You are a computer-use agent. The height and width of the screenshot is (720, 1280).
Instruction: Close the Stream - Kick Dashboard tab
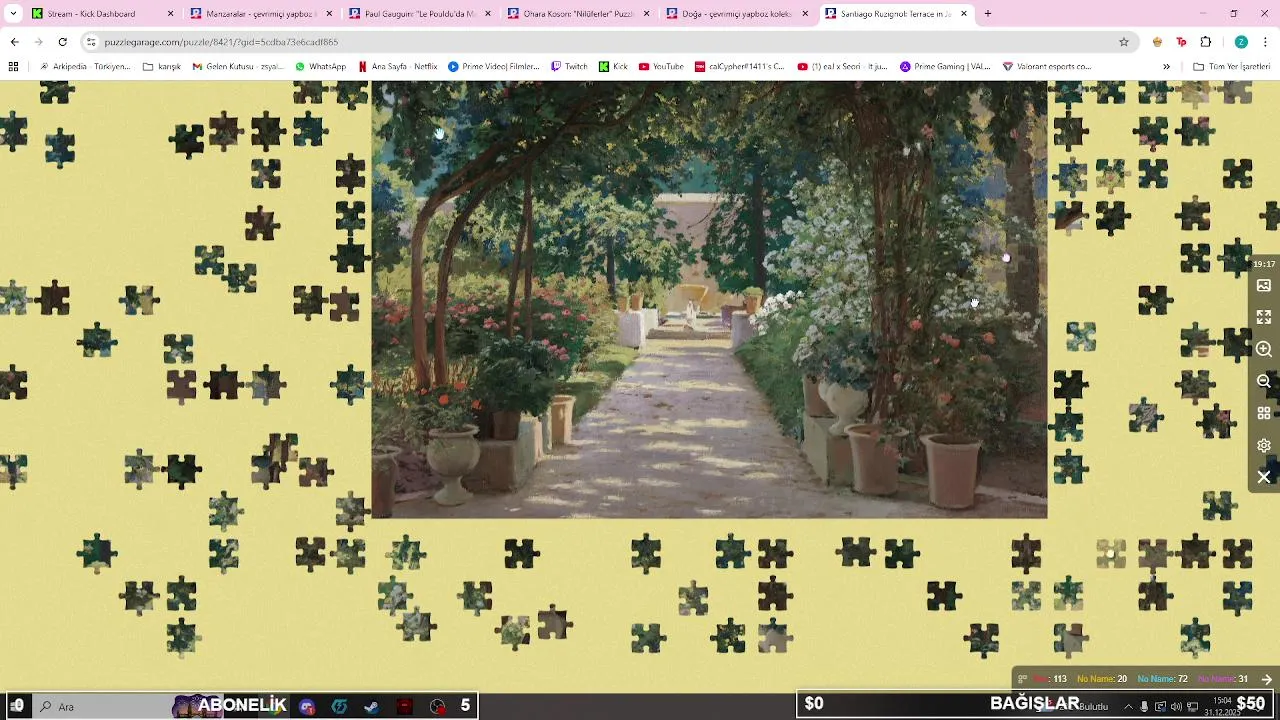(170, 14)
